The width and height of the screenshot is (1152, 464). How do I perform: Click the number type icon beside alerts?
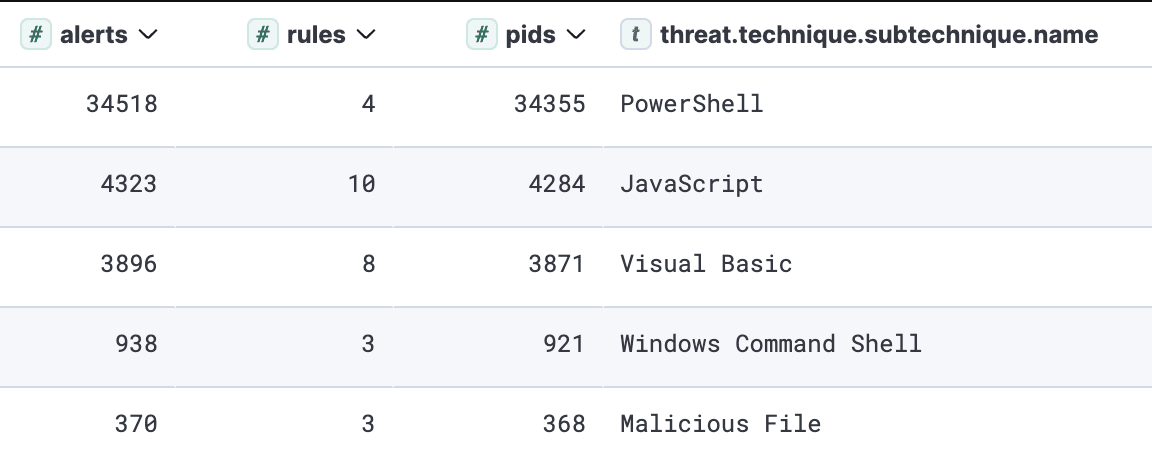click(x=36, y=35)
